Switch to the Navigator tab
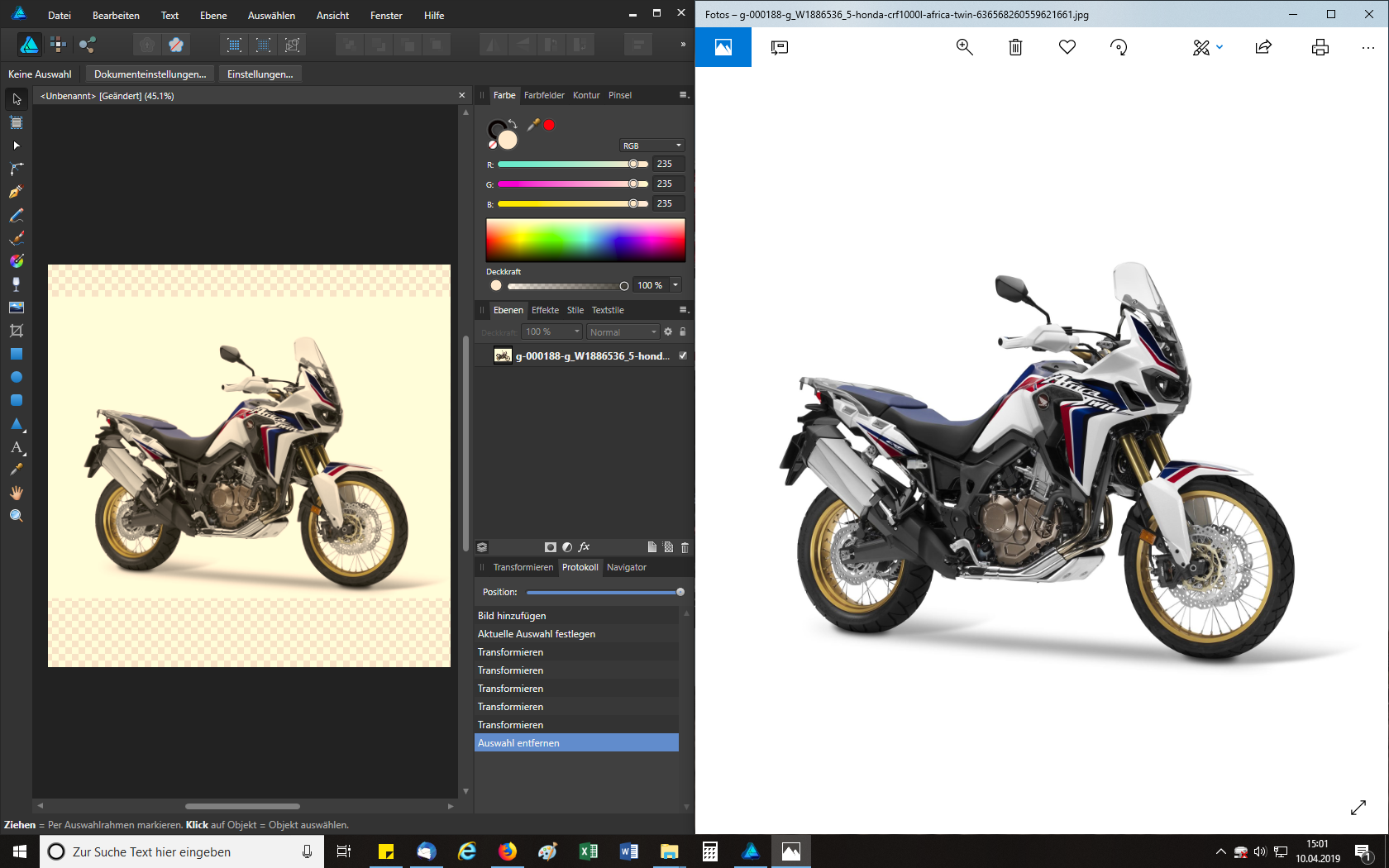 tap(627, 567)
